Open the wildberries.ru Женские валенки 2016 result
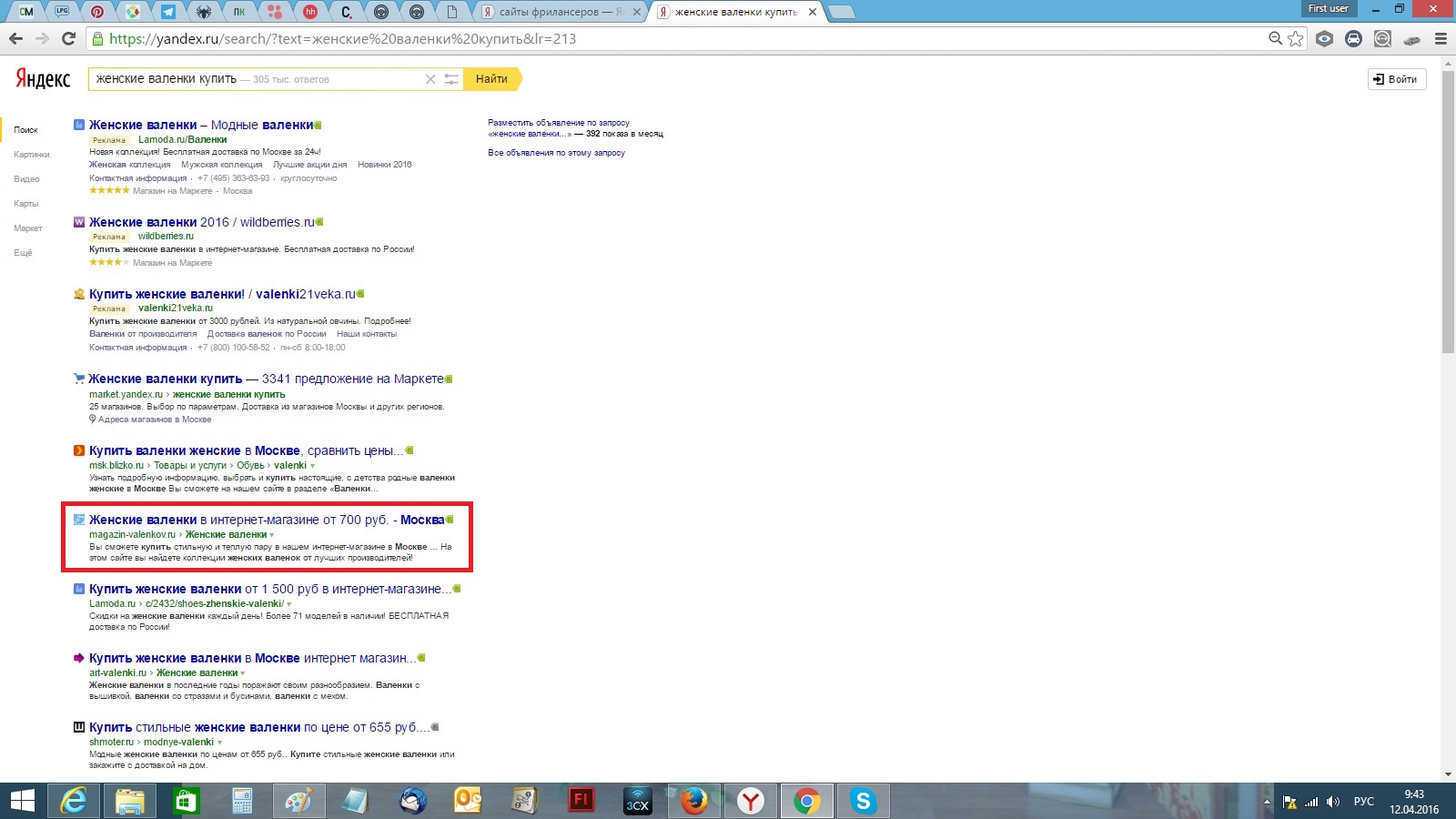Image resolution: width=1456 pixels, height=819 pixels. click(x=201, y=222)
